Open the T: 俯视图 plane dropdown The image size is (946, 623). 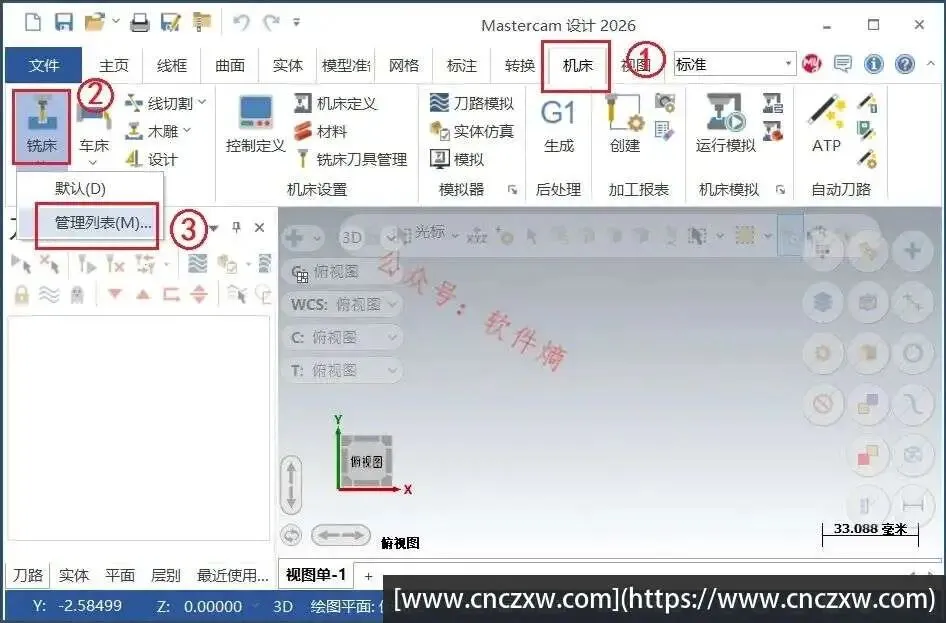point(343,370)
